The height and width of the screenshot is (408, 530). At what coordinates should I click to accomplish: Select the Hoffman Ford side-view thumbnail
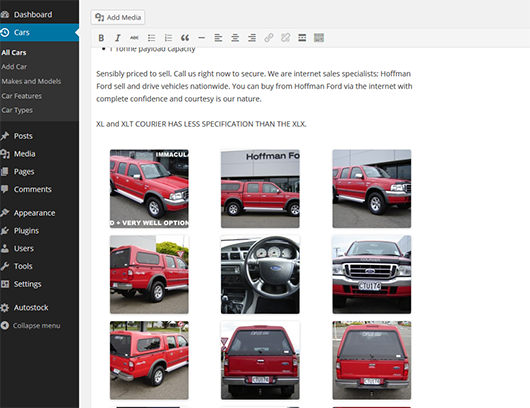tap(260, 189)
